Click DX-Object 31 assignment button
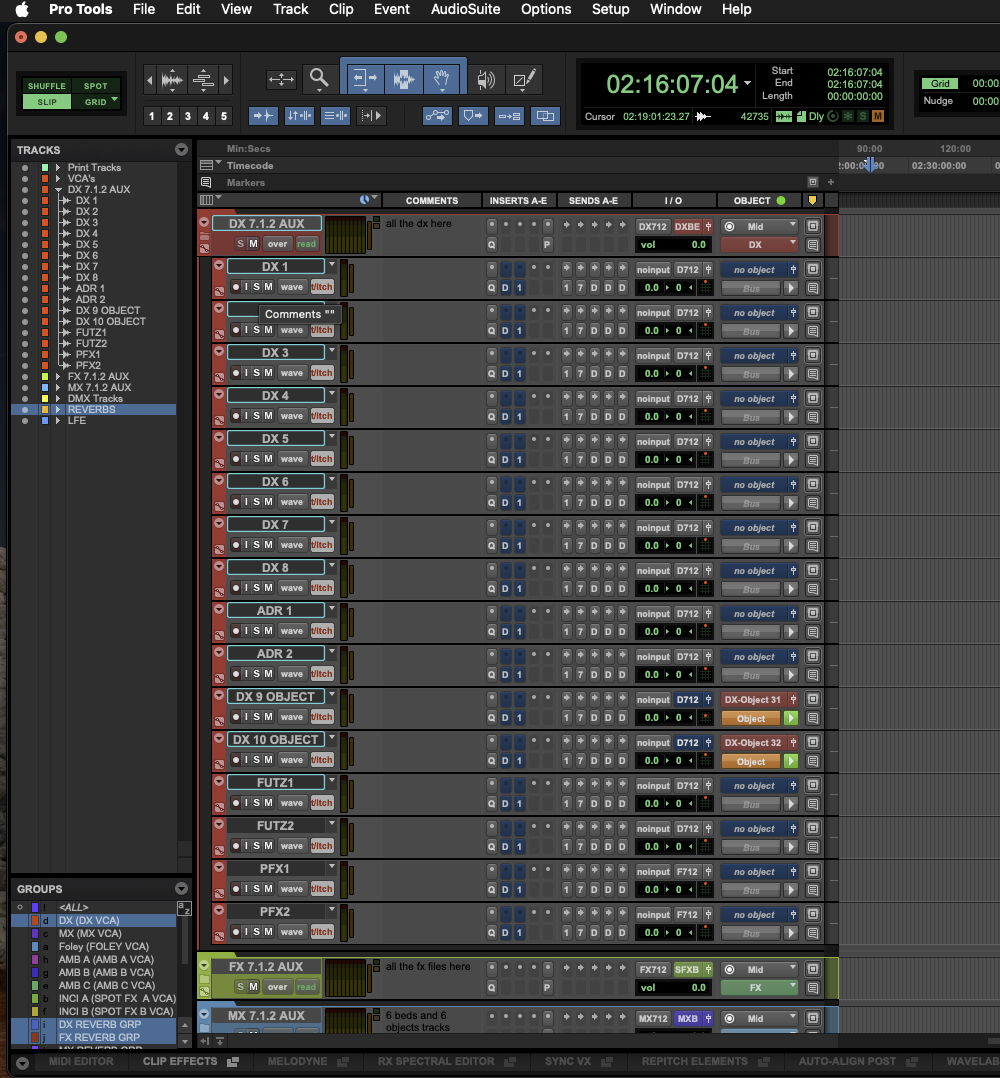Image resolution: width=1000 pixels, height=1078 pixels. point(753,699)
